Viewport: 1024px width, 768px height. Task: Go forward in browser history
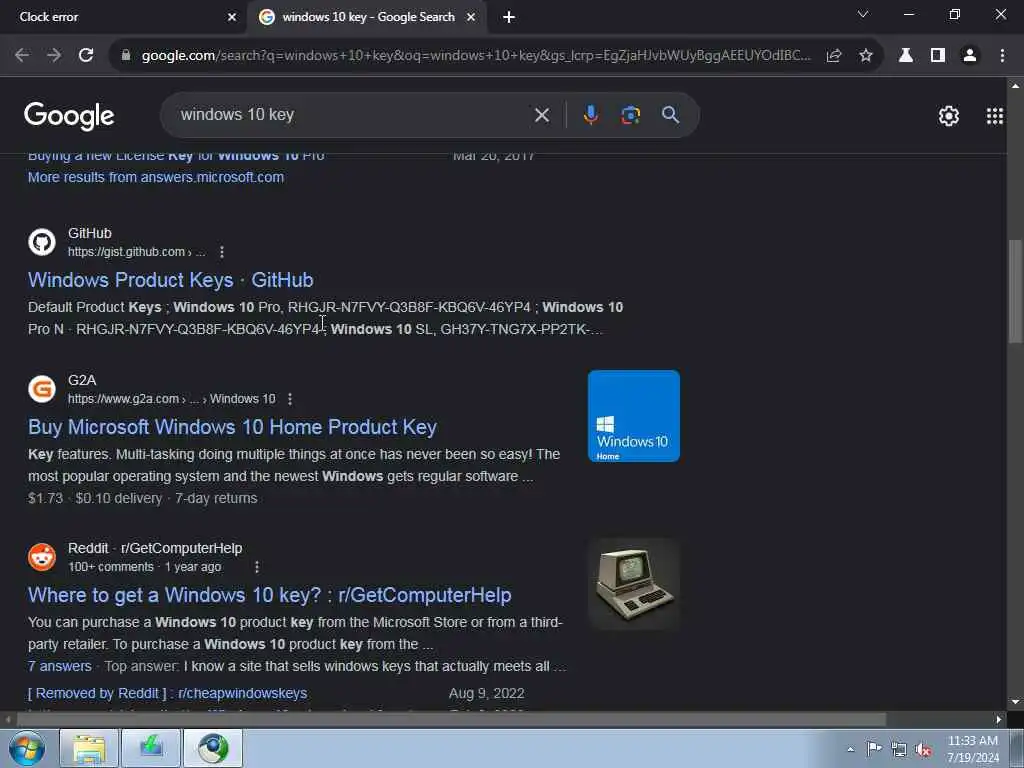tap(54, 56)
